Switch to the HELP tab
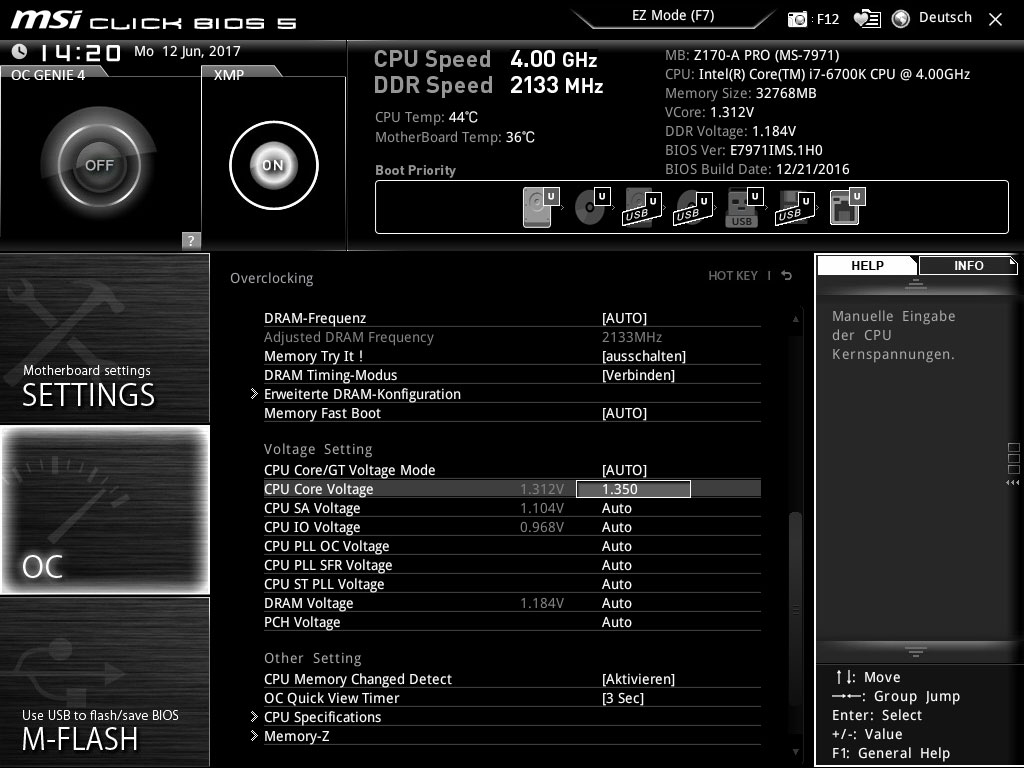The image size is (1024, 768). point(867,266)
